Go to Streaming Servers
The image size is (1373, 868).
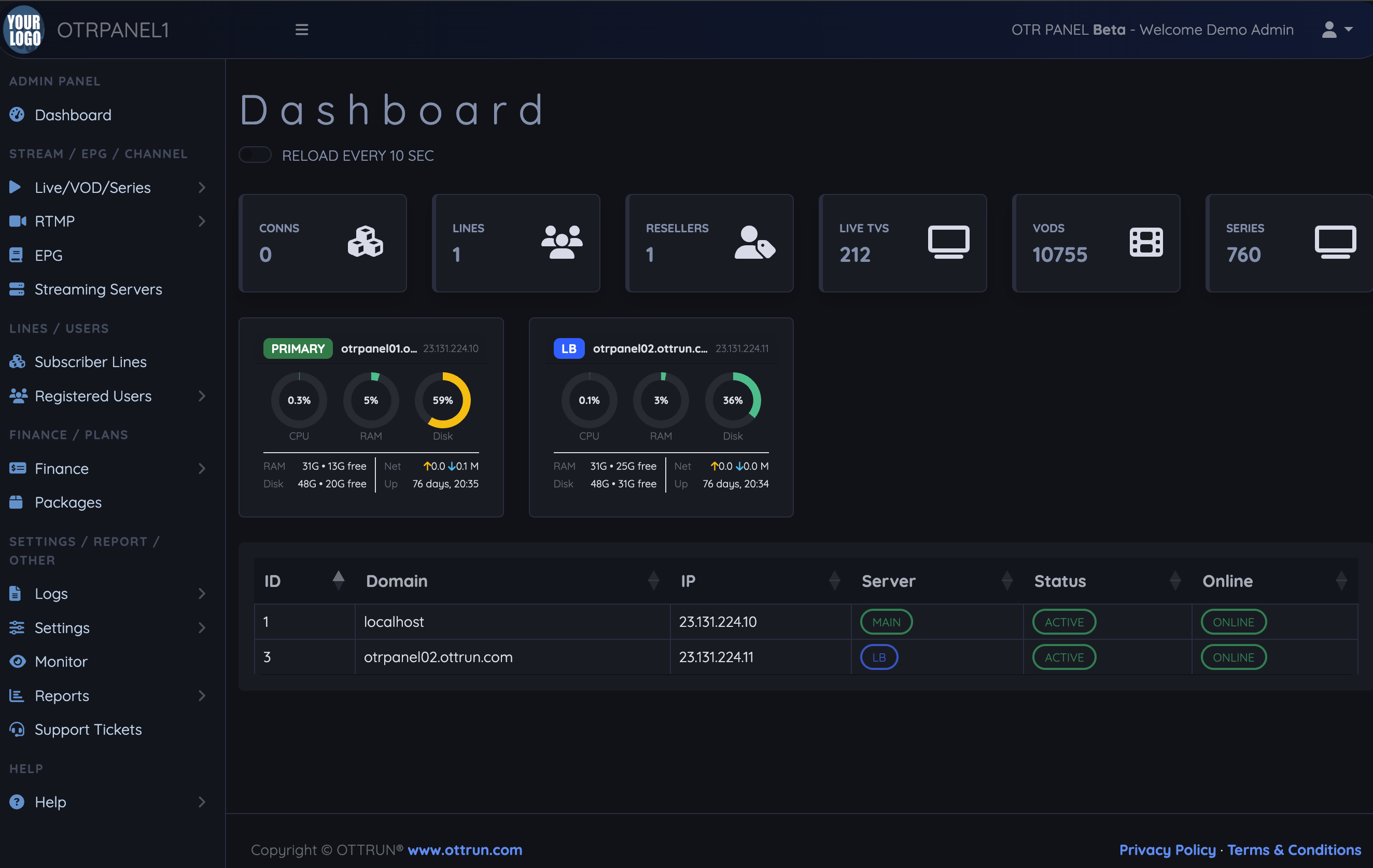tap(98, 289)
